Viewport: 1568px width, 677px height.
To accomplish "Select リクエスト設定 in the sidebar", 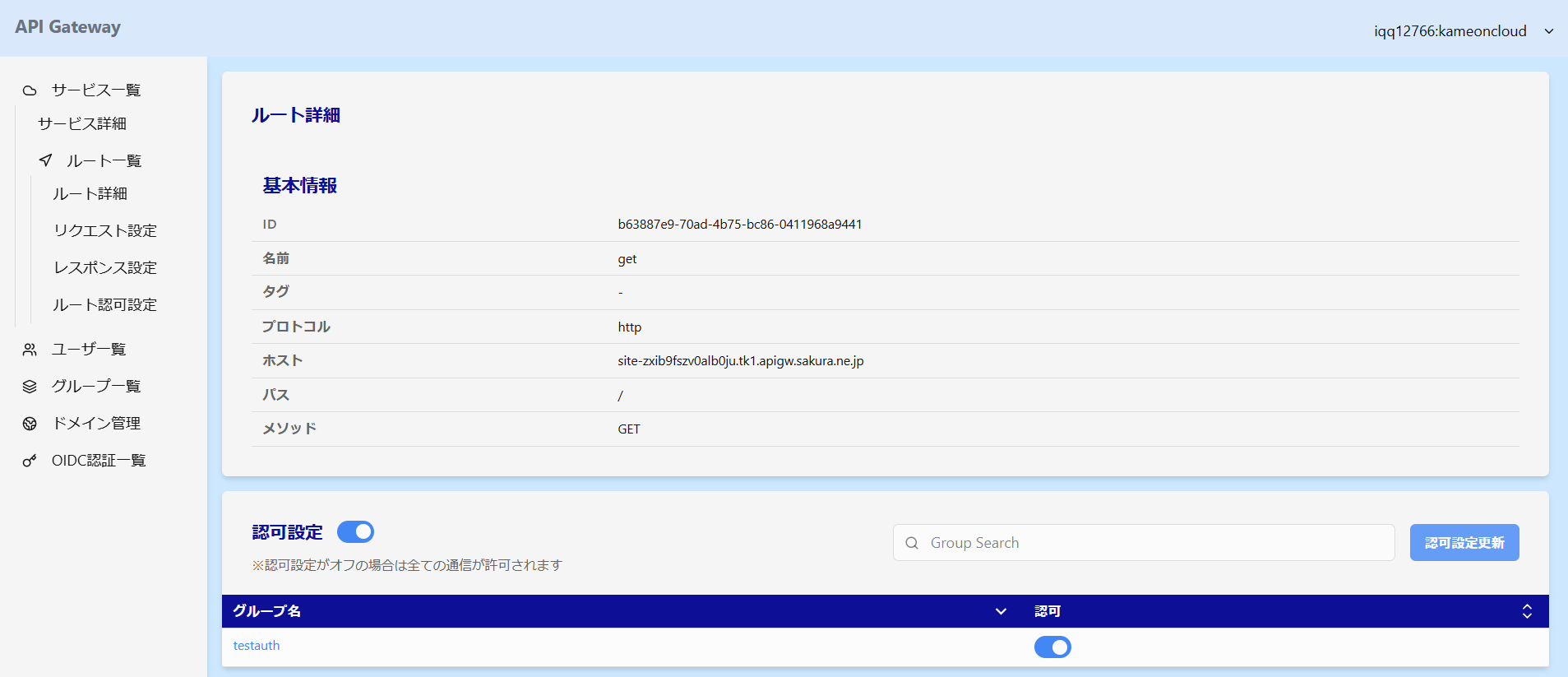I will coord(105,231).
